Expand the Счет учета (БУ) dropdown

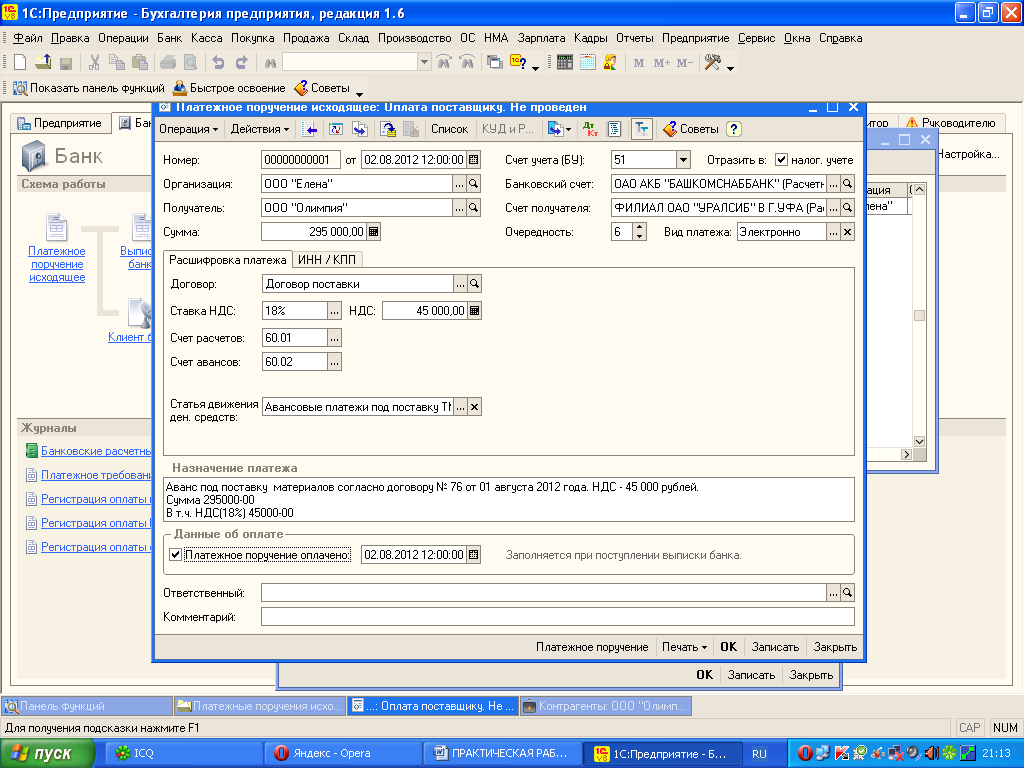point(683,159)
